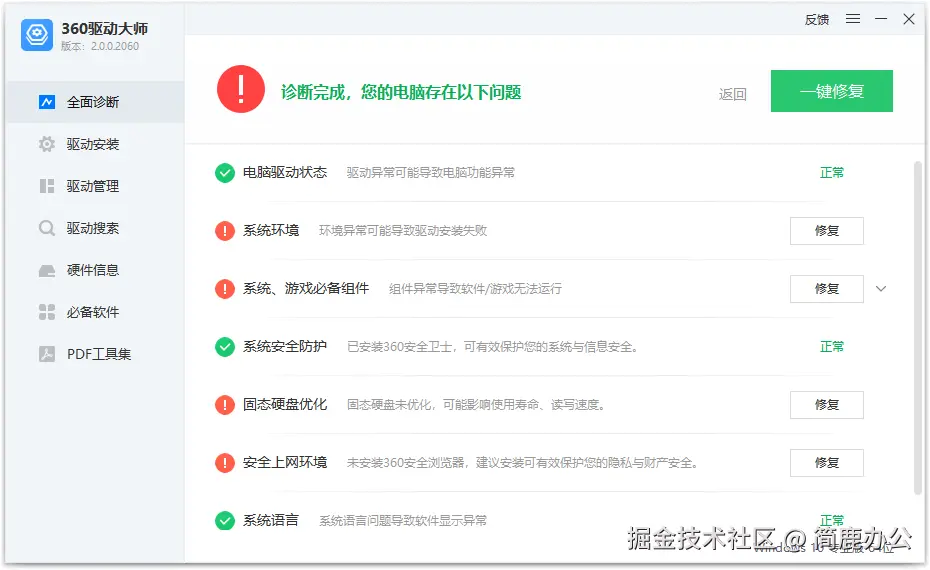
Task: Switch to 驱动安装 section
Action: coord(95,144)
